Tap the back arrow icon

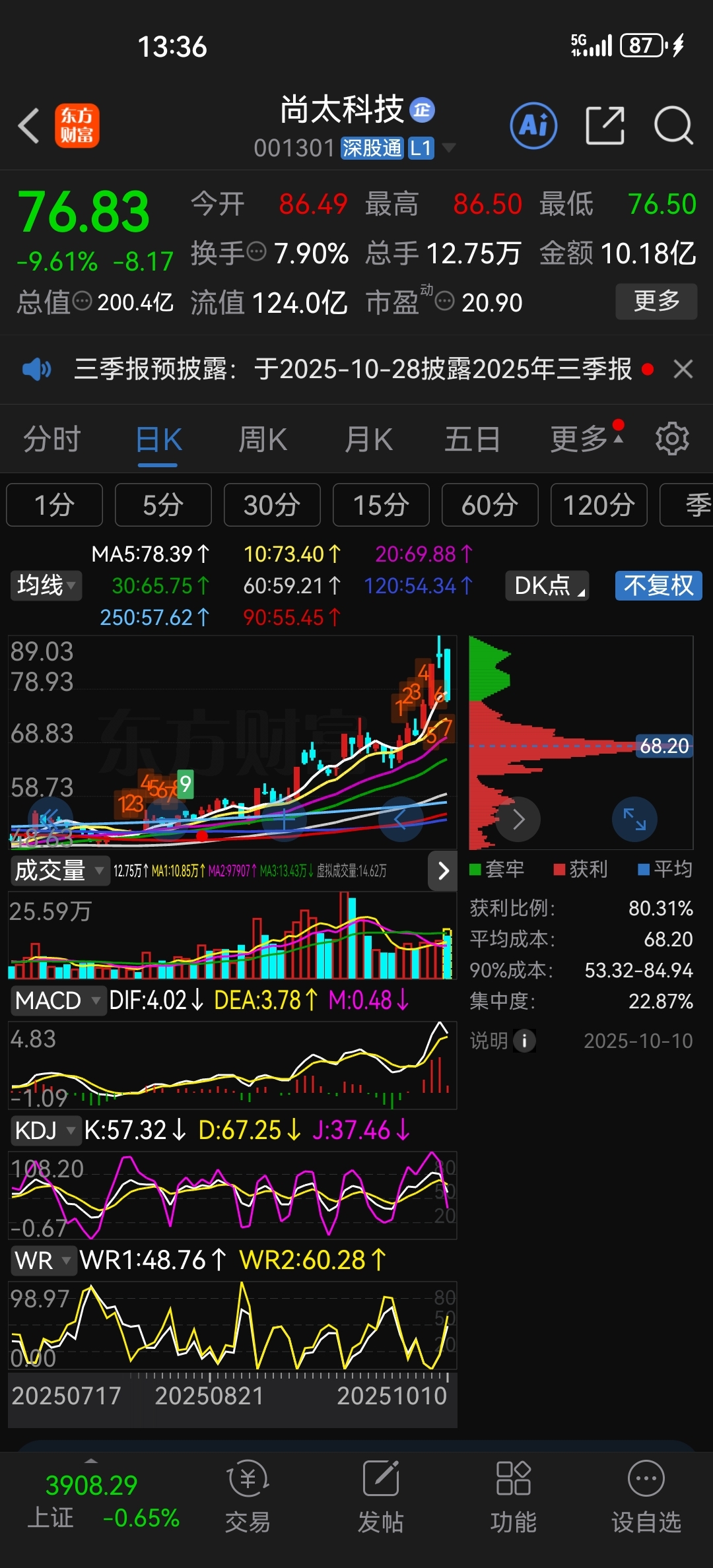point(29,125)
